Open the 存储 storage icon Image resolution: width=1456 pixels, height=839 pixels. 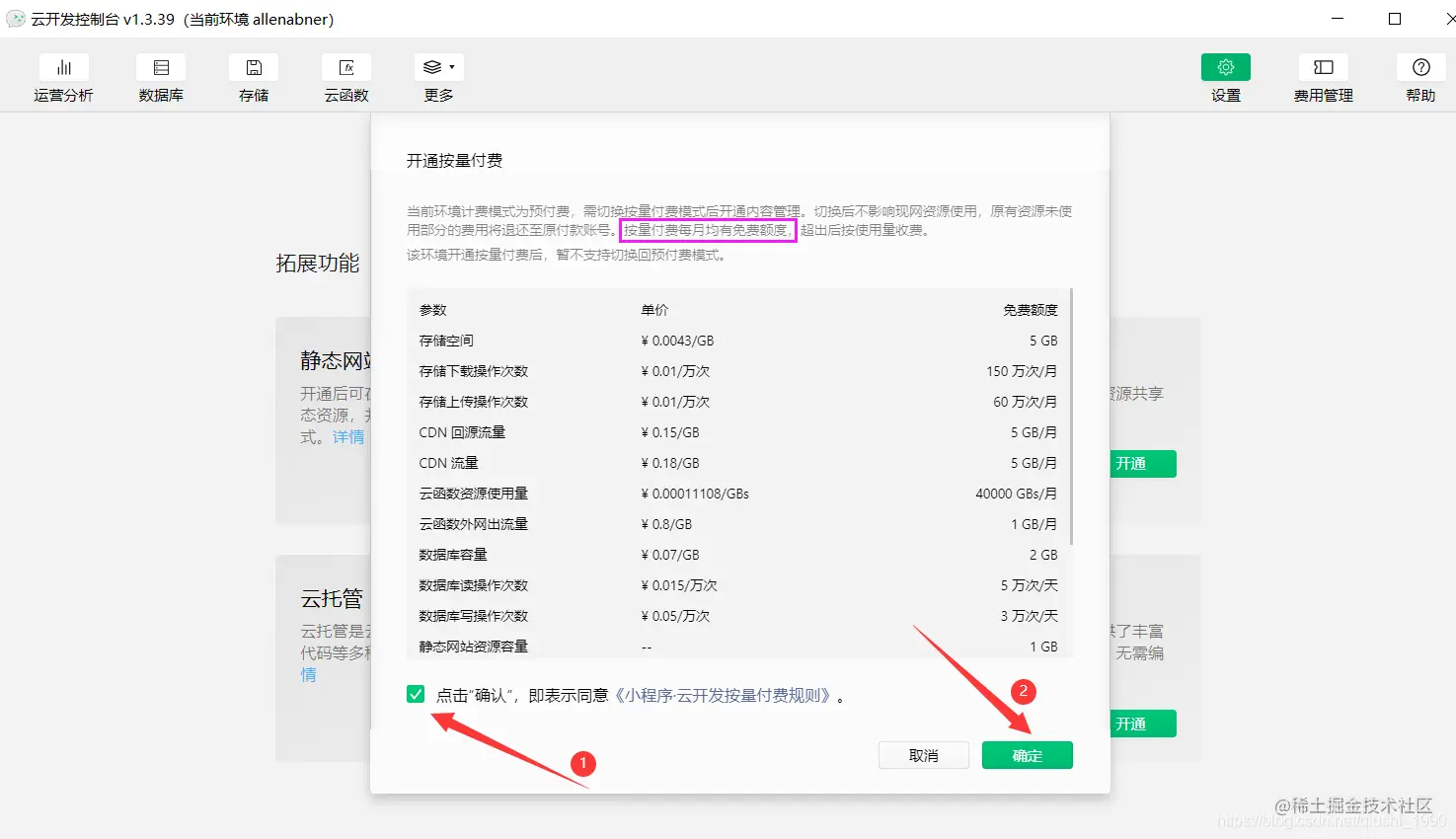[x=254, y=67]
